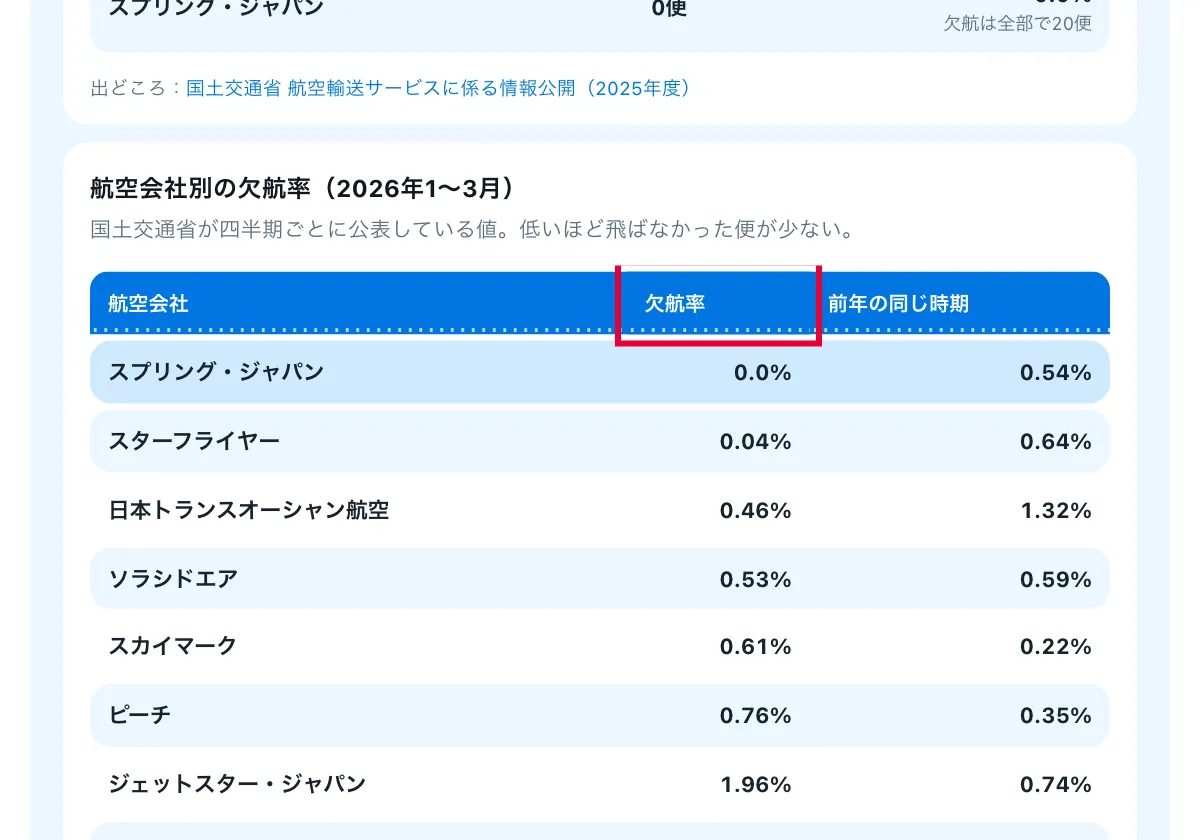Click the 0便 value in the top card
This screenshot has width=1200, height=840.
click(669, 10)
